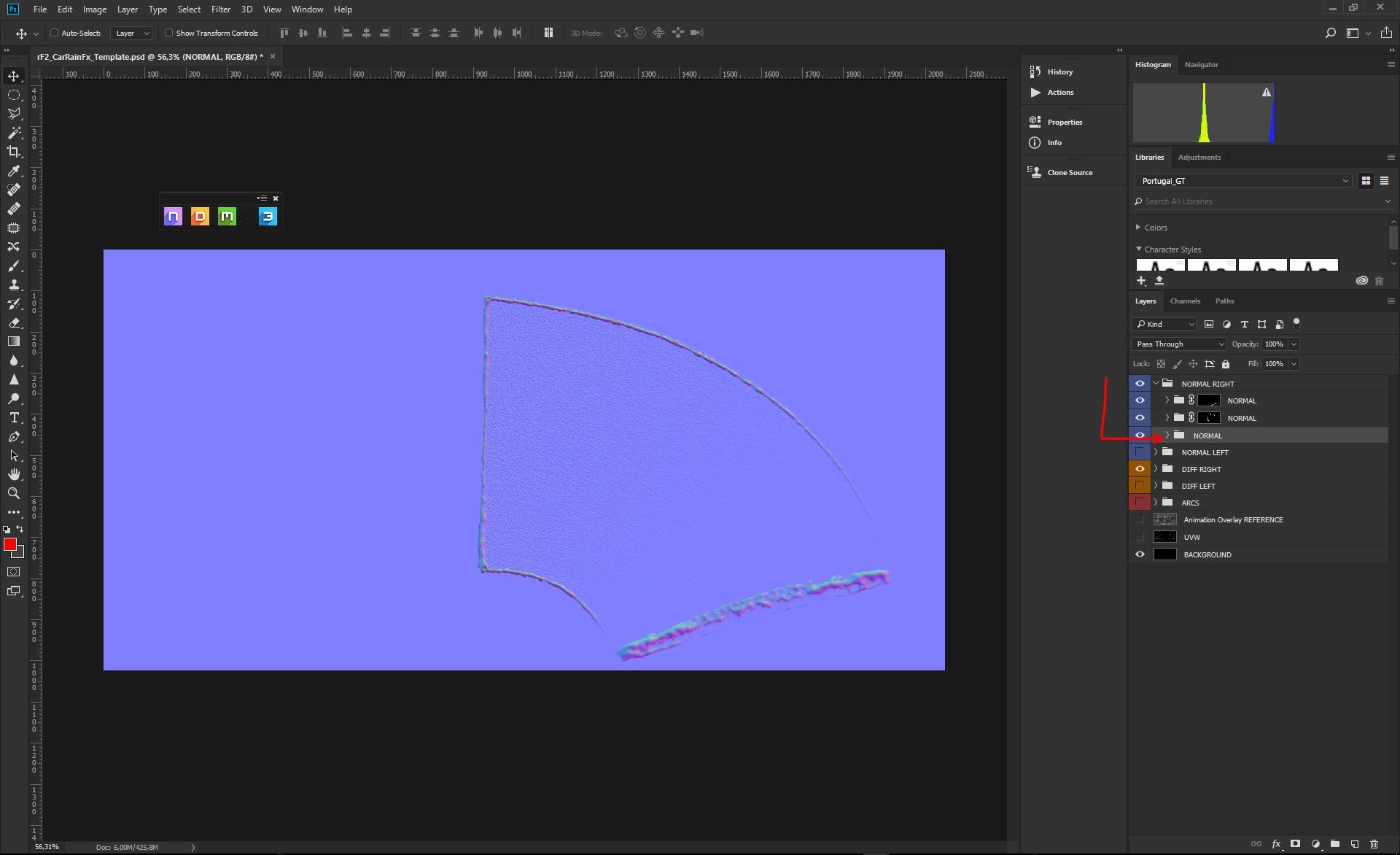Hide the NORMAL RIGHT group
1400x855 pixels.
[x=1140, y=384]
